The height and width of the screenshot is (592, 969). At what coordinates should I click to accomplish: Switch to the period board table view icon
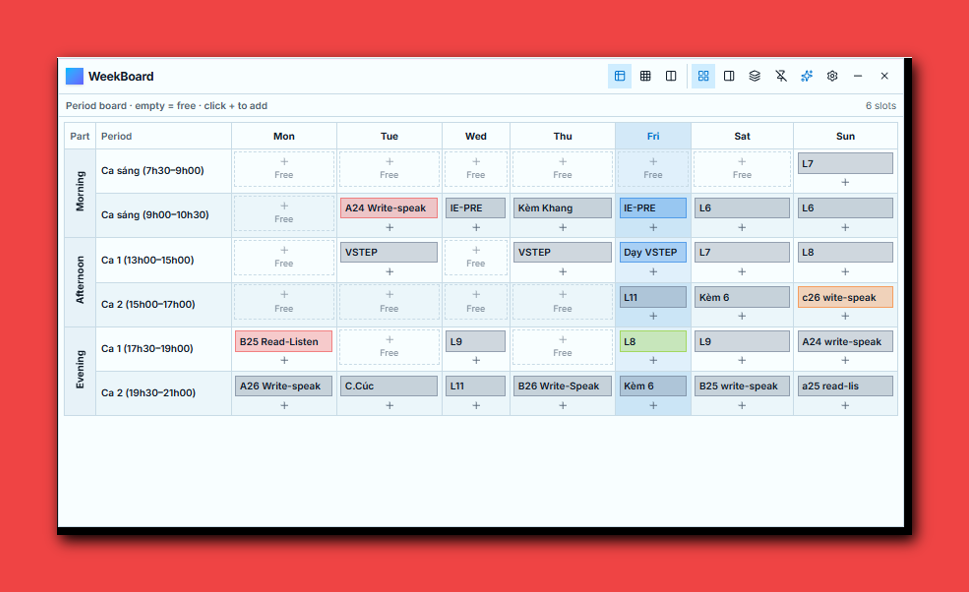pyautogui.click(x=619, y=76)
